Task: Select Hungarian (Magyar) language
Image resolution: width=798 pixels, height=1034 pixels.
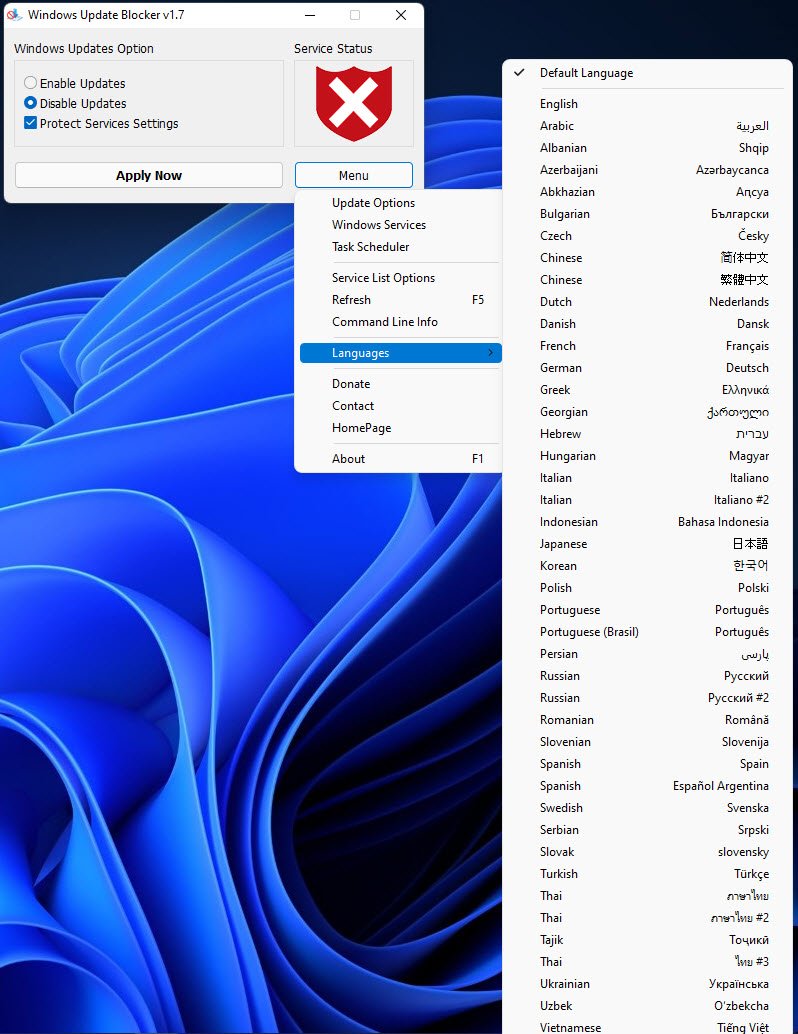Action: (x=647, y=456)
